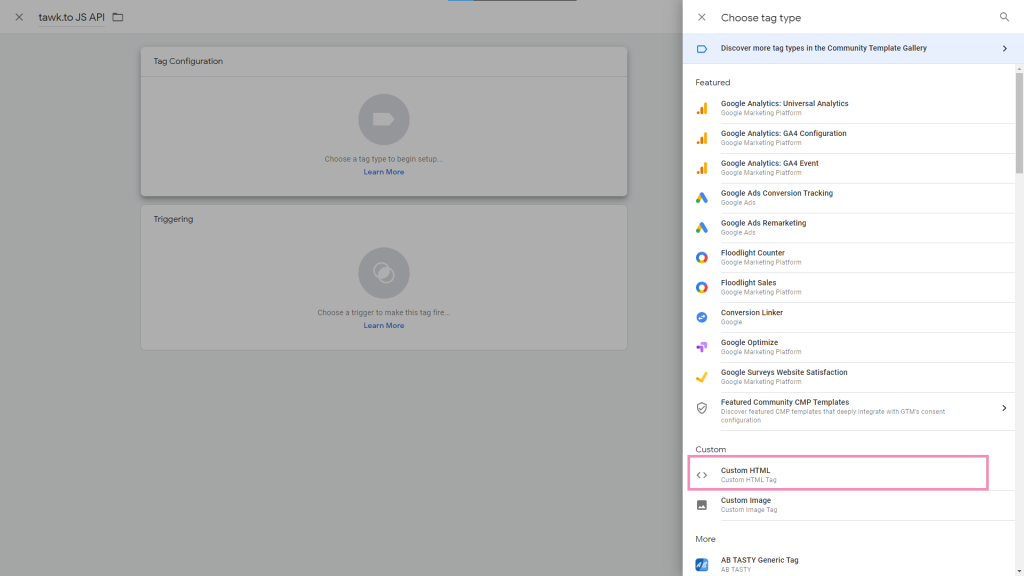
Task: Open Learn More under Tag Configuration
Action: [383, 172]
